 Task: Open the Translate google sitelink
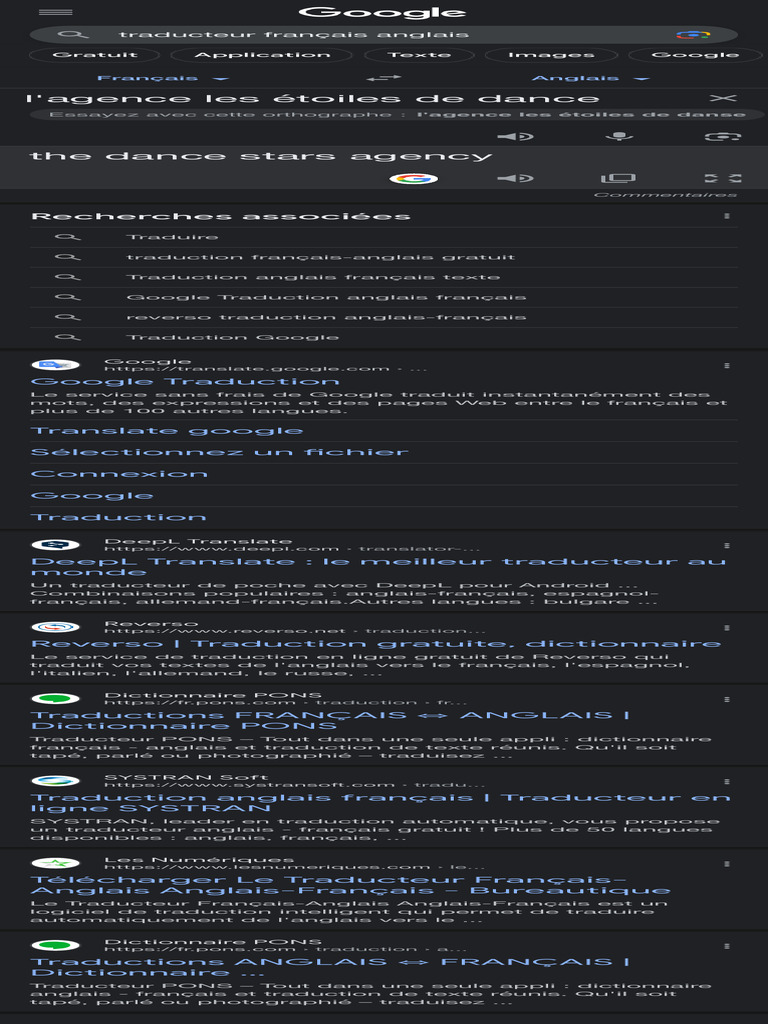point(167,431)
